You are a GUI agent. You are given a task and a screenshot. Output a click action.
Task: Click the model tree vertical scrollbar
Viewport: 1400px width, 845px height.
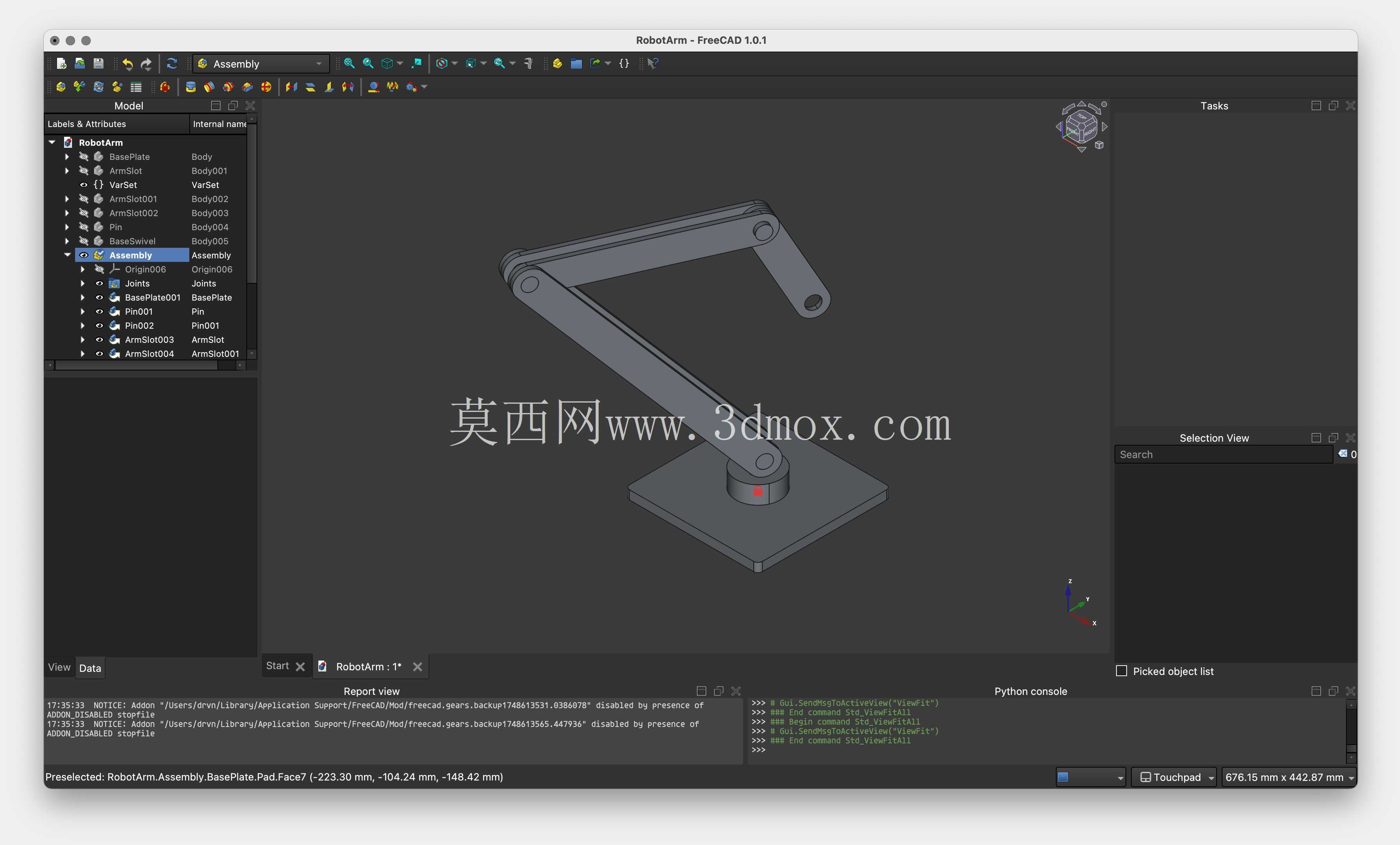[x=252, y=204]
